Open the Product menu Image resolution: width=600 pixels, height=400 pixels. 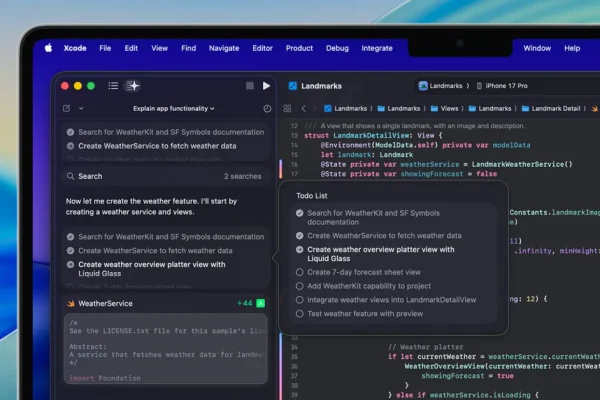[299, 48]
